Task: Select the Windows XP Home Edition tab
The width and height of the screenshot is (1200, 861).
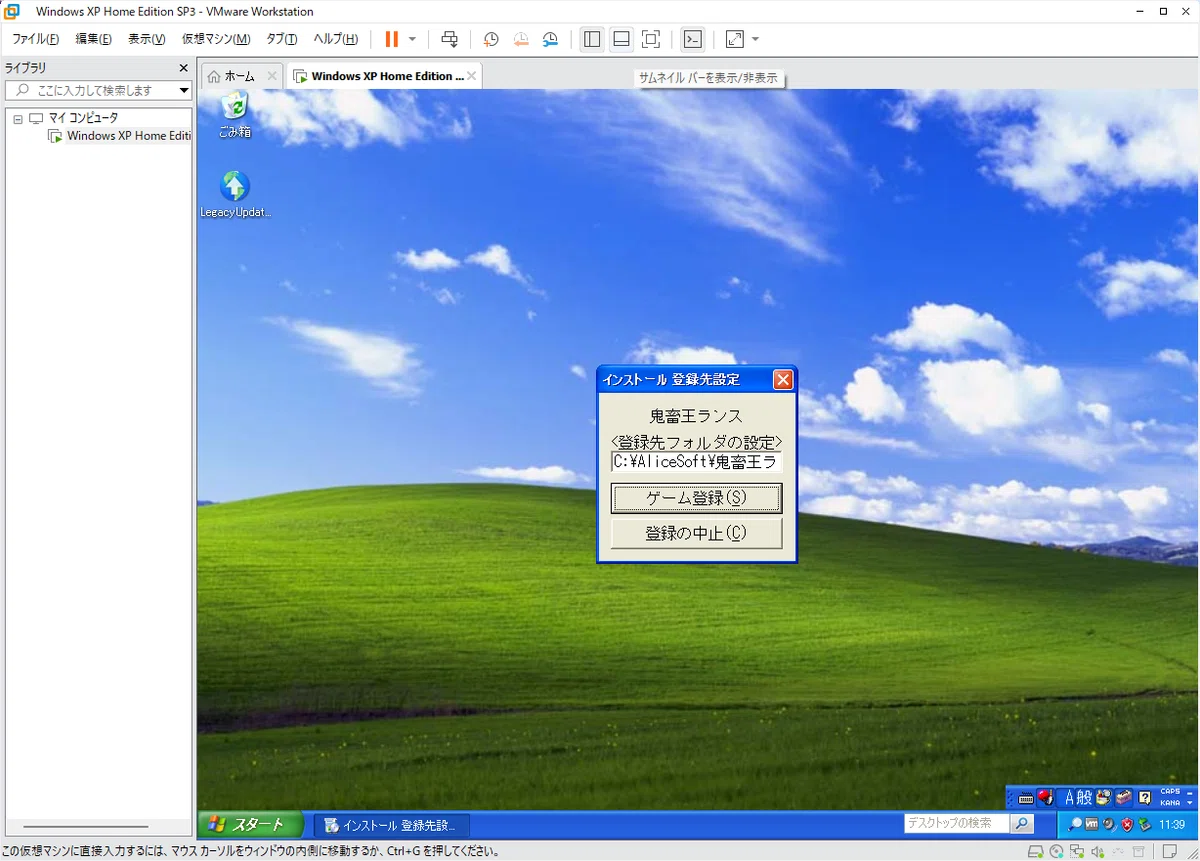Action: (x=383, y=76)
